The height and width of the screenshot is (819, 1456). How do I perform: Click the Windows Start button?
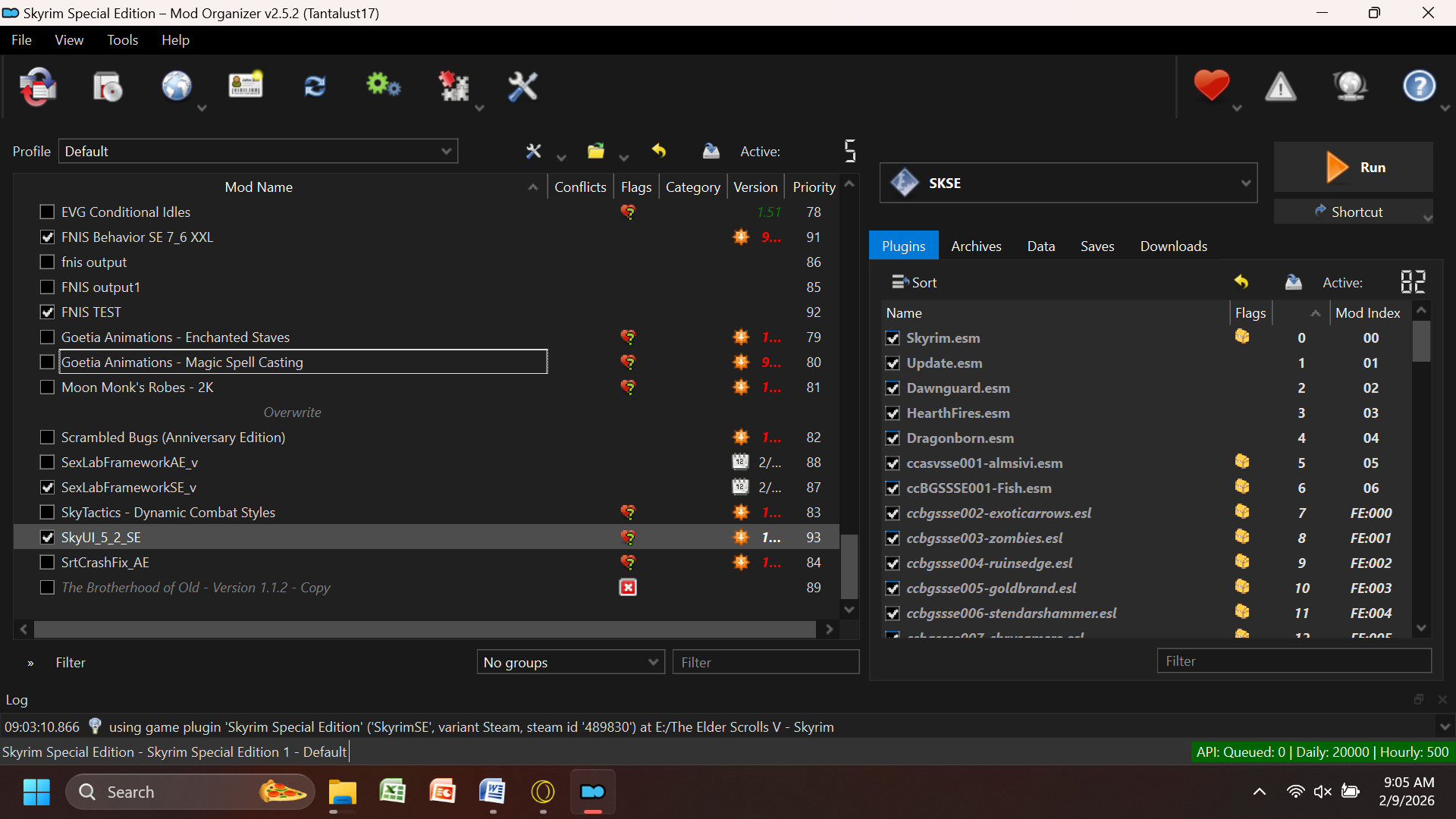pyautogui.click(x=36, y=792)
